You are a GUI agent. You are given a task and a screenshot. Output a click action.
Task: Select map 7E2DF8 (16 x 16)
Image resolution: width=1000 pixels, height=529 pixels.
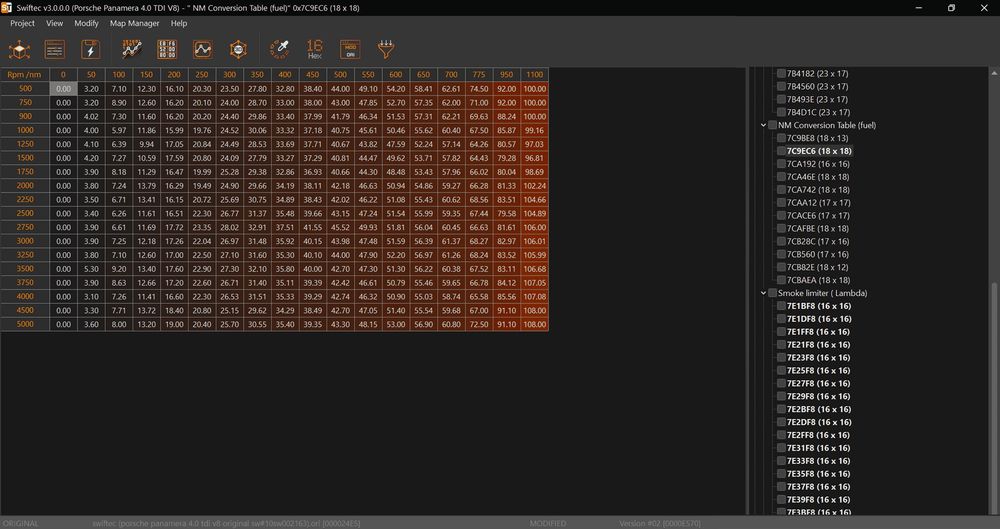tap(819, 422)
